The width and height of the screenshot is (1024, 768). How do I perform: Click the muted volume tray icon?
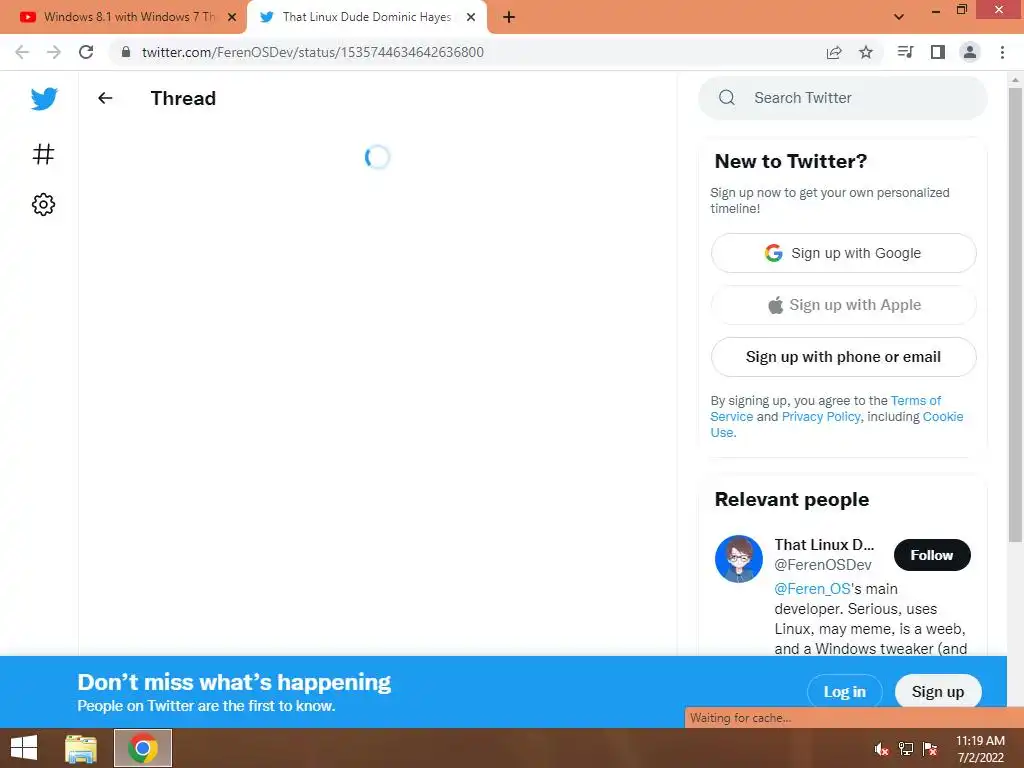click(x=882, y=749)
